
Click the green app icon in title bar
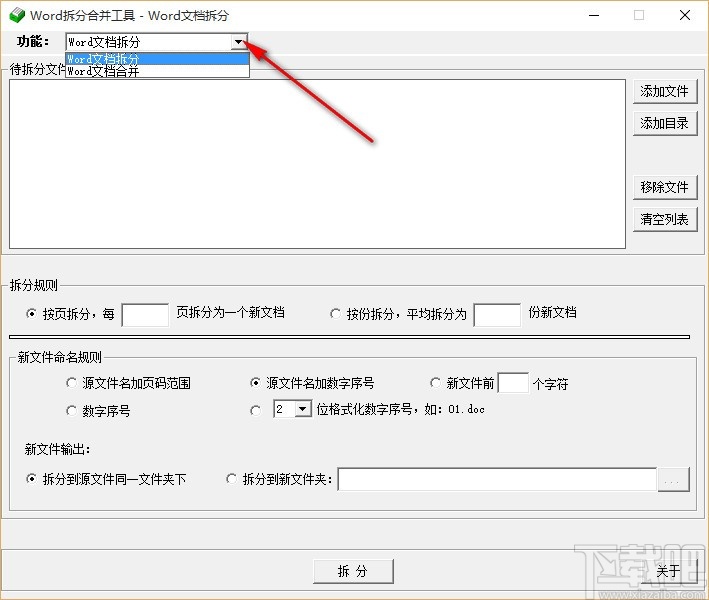[17, 15]
